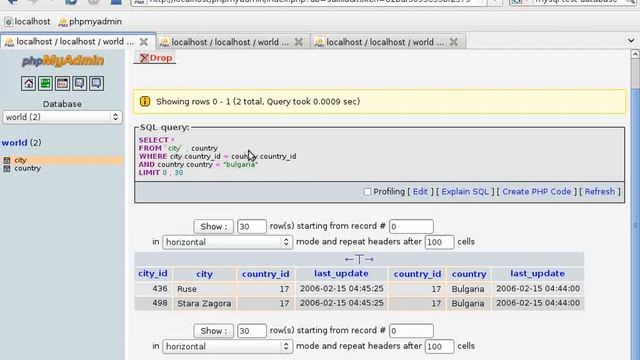Open phpMyAdmin documentation icon
Image resolution: width=640 pixels, height=360 pixels.
tap(80, 84)
